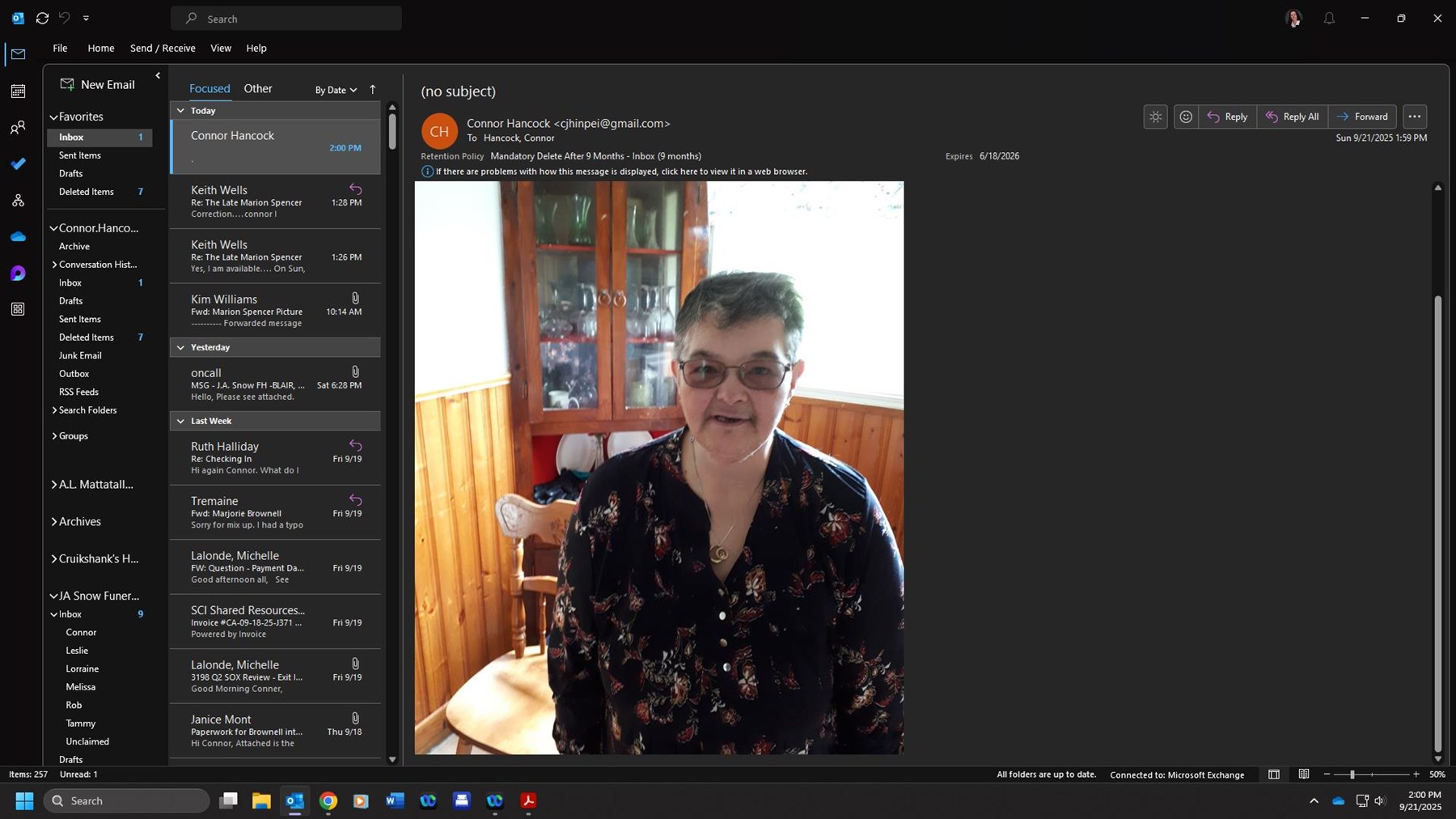Toggle the sort order arrow
1456x819 pixels.
(x=373, y=90)
